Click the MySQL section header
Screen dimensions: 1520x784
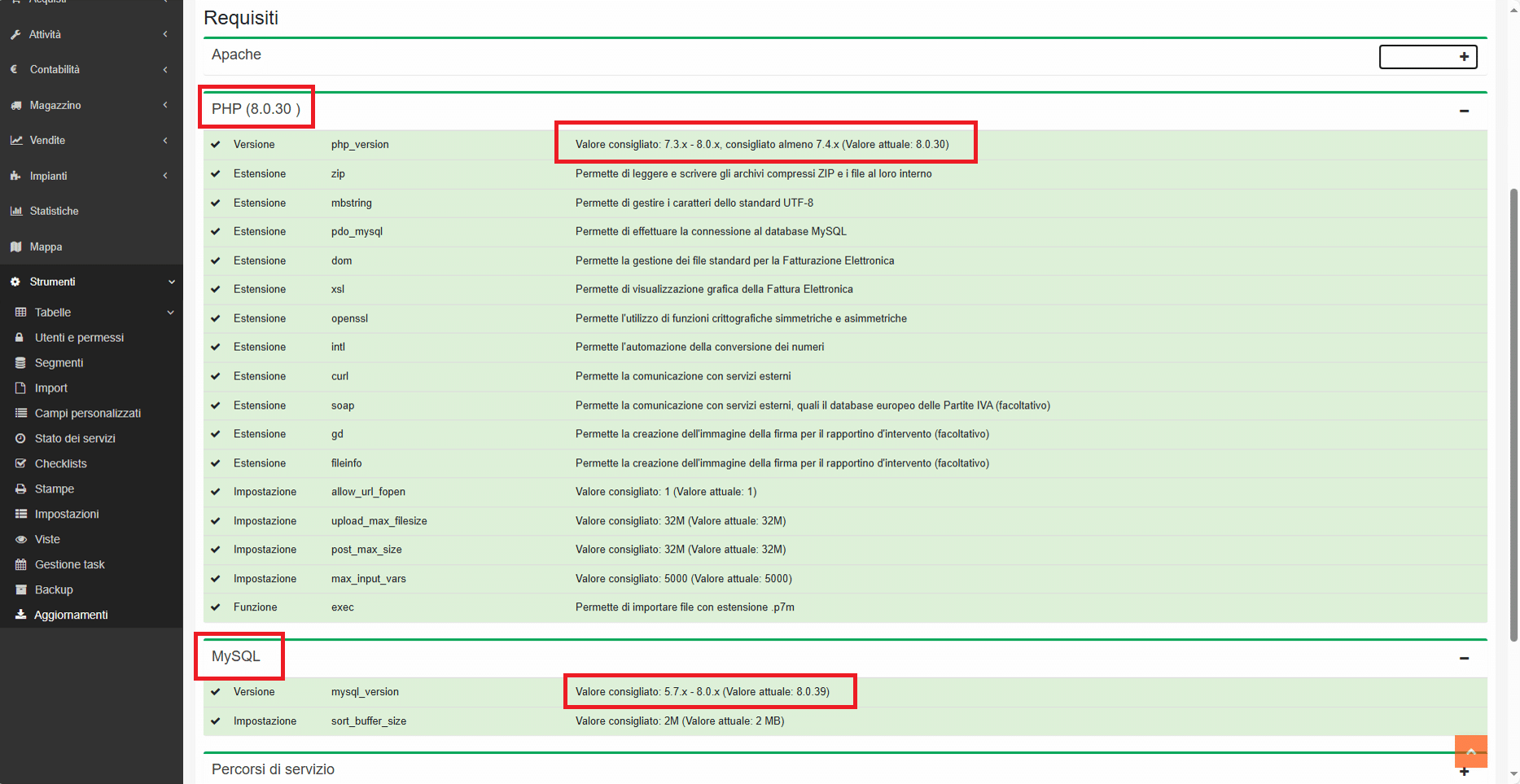[236, 656]
